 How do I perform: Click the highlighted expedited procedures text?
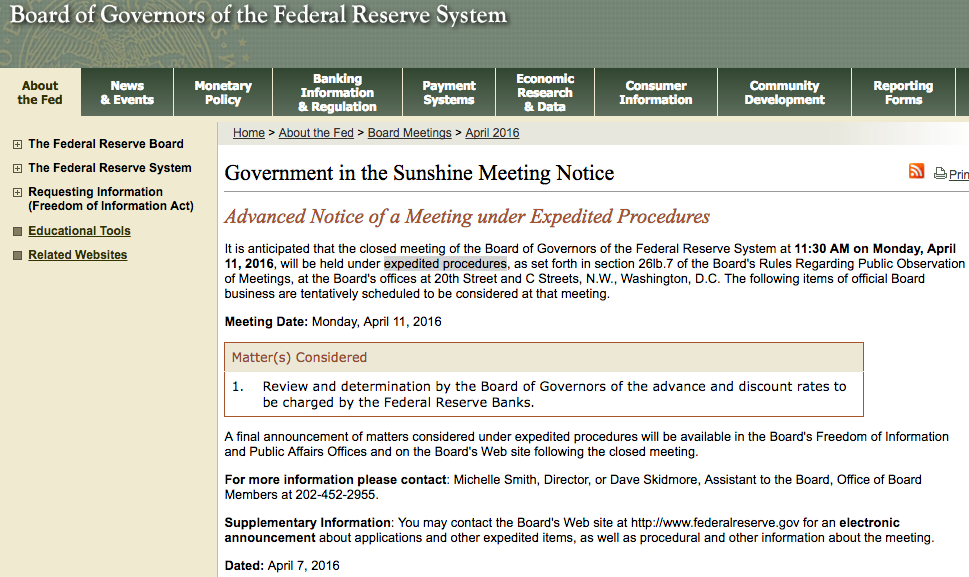coord(445,264)
